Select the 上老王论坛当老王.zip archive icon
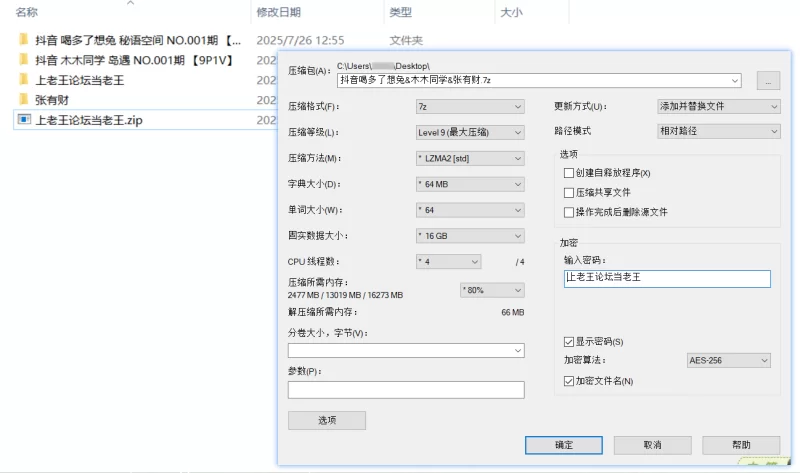Image resolution: width=800 pixels, height=473 pixels. click(23, 119)
